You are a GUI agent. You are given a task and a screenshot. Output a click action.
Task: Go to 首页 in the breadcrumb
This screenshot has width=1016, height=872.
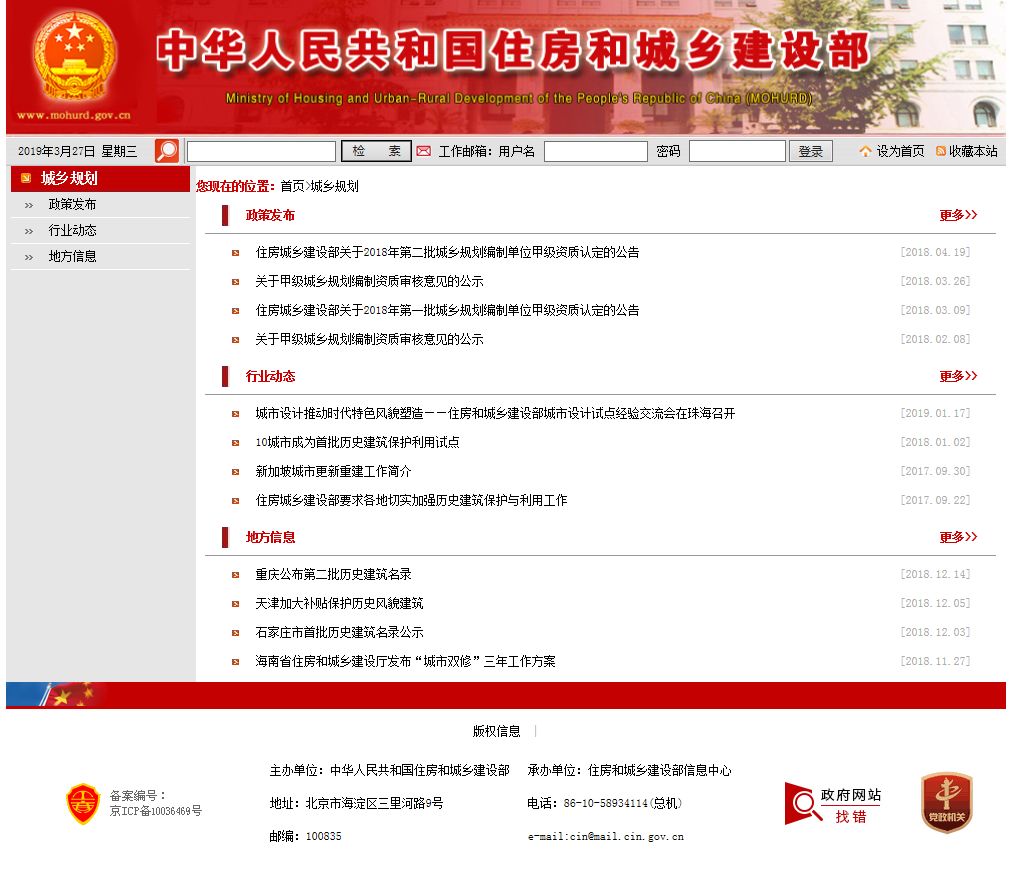point(292,187)
